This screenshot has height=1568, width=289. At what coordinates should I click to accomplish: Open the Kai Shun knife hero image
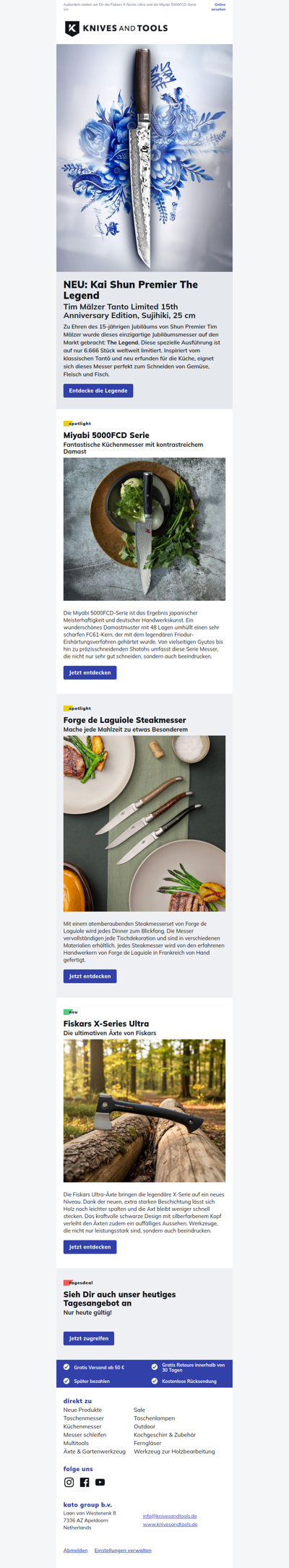[144, 158]
